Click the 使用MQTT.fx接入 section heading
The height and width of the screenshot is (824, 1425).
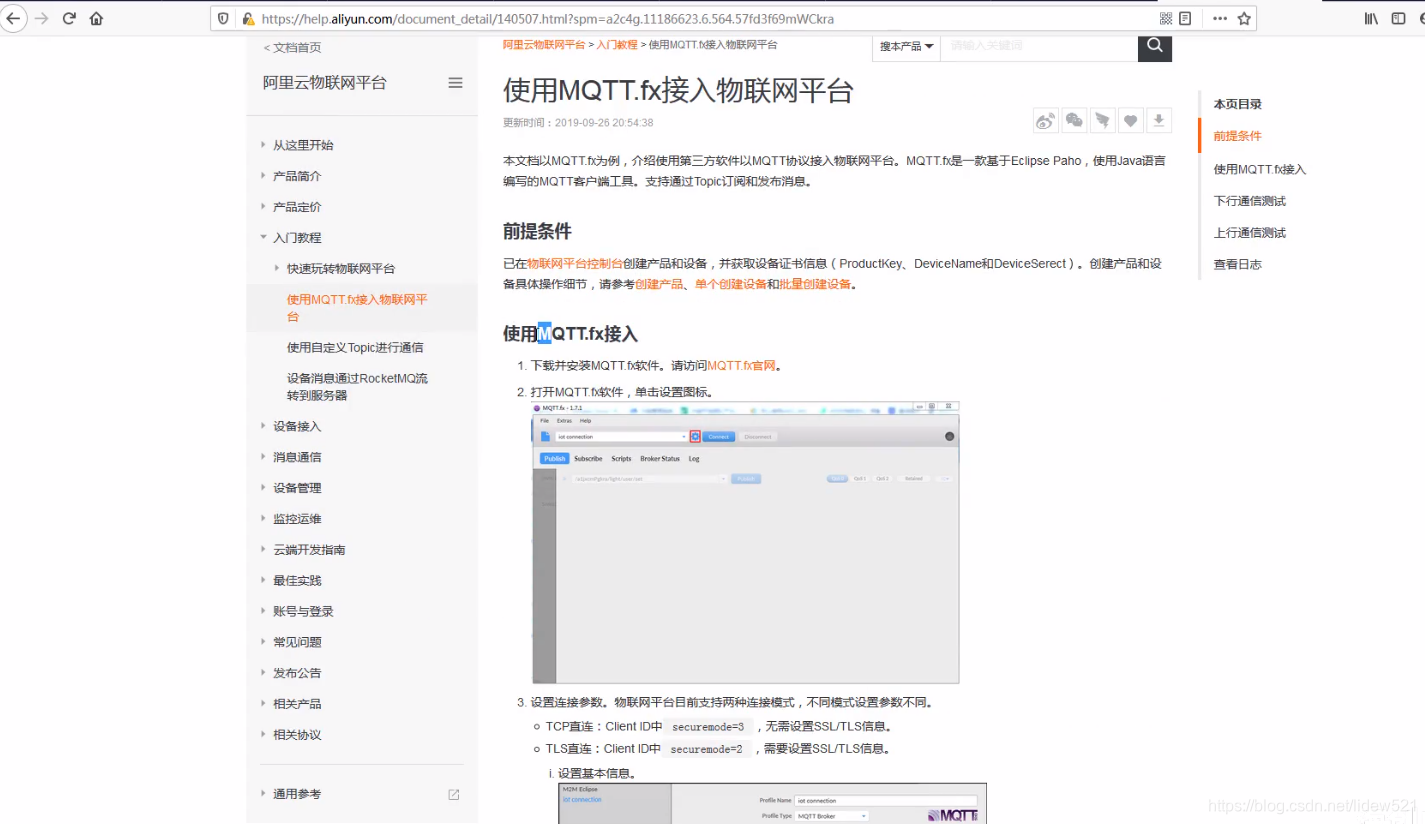pos(570,334)
